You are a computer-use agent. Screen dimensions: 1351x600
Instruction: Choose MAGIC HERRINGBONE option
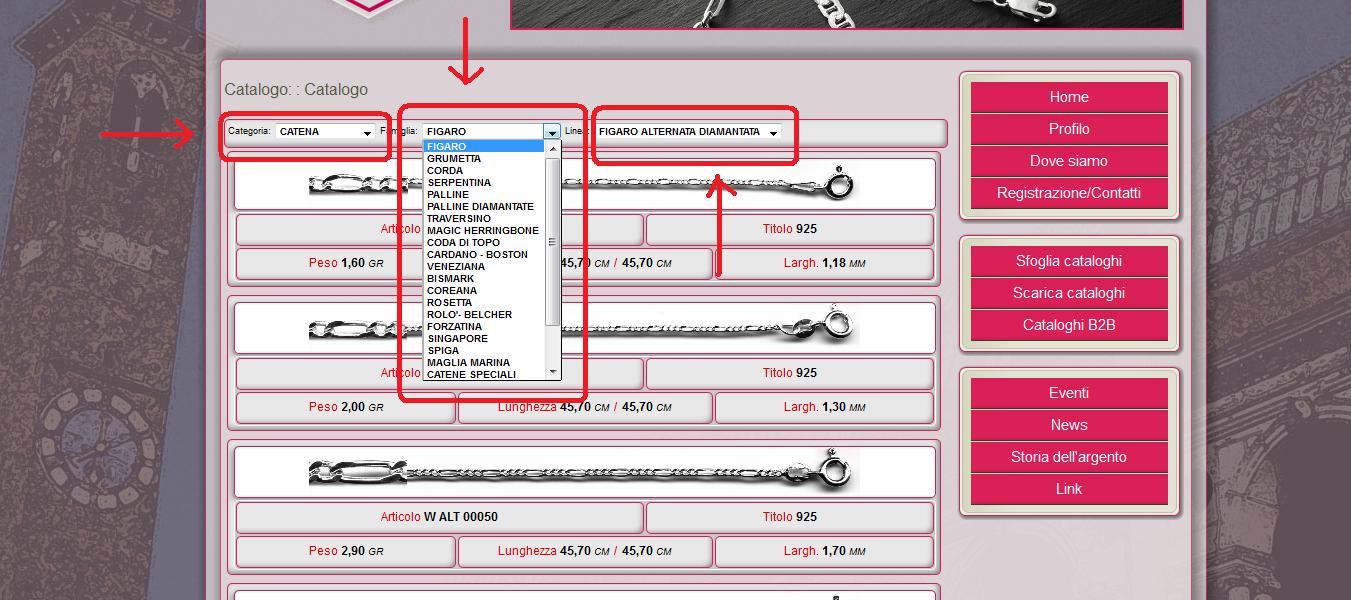point(482,231)
